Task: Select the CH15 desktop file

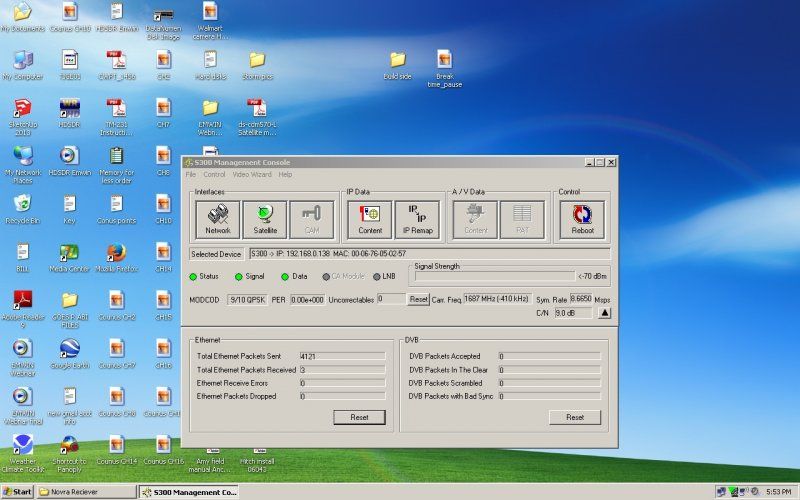Action: pos(163,306)
